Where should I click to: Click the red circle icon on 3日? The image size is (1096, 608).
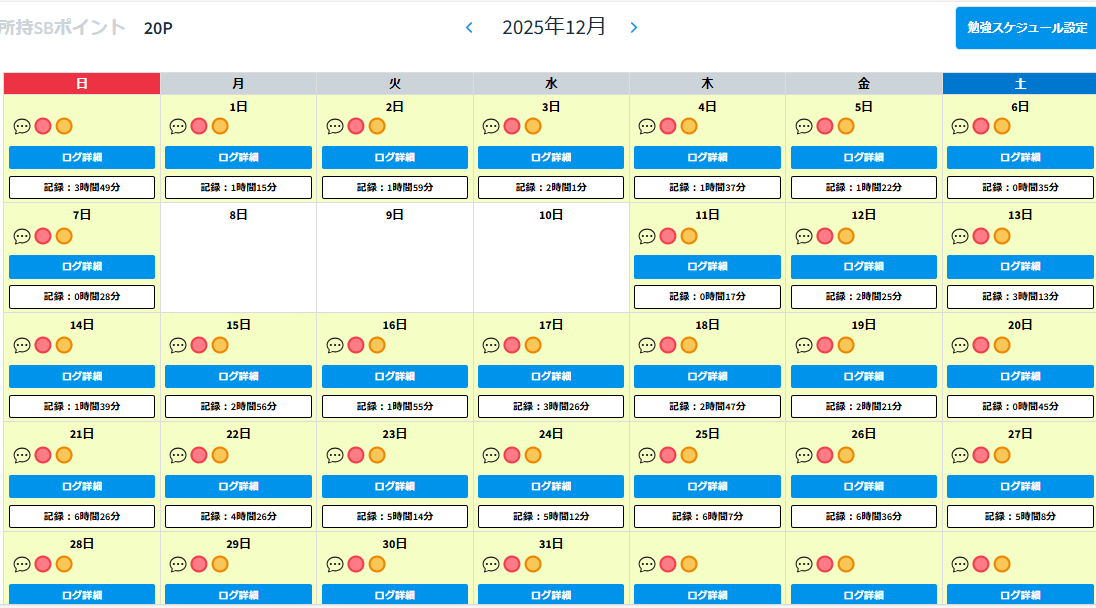(x=512, y=126)
